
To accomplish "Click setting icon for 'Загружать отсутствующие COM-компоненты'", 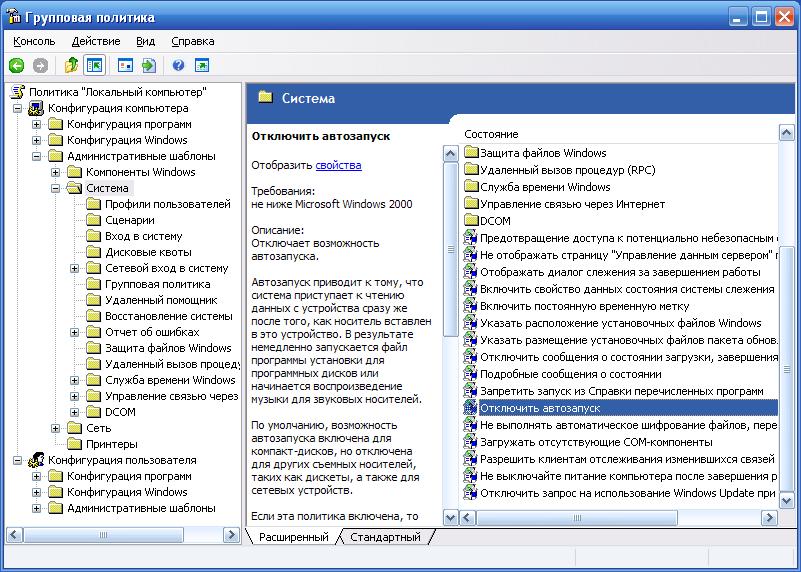I will tap(470, 442).
